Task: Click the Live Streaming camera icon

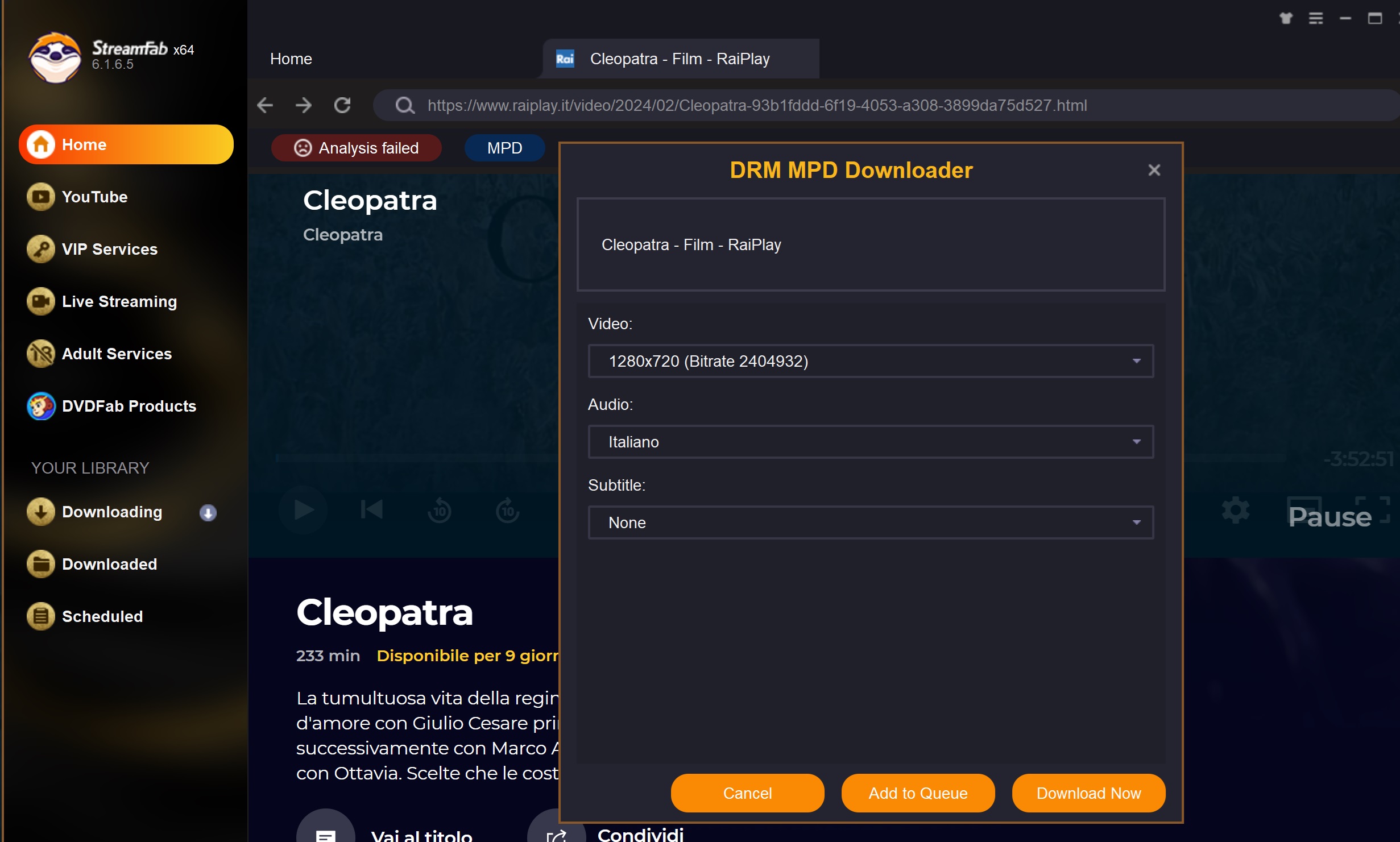Action: coord(41,301)
